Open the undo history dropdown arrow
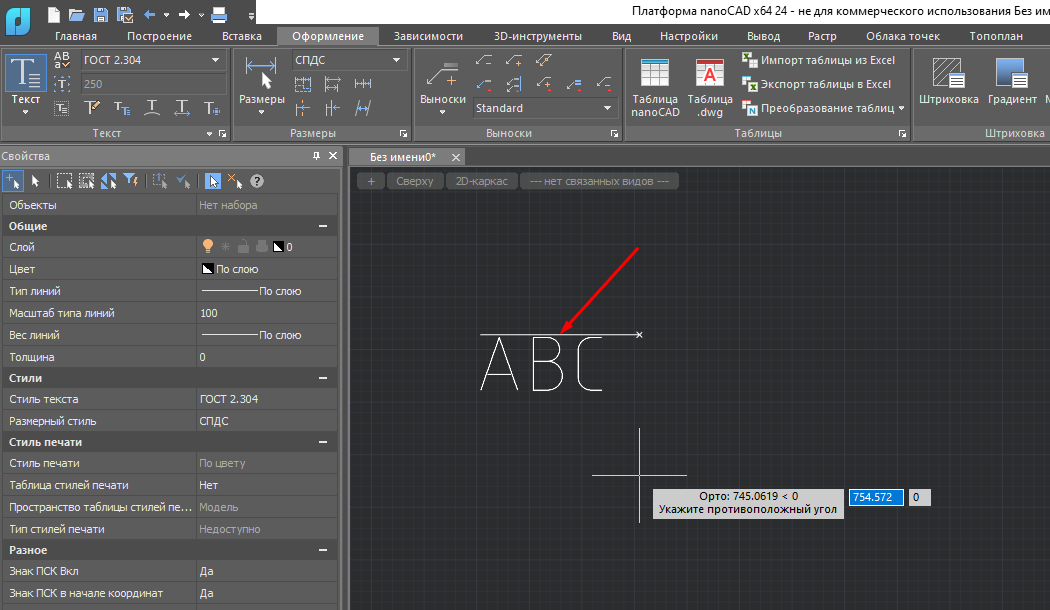 coord(167,14)
